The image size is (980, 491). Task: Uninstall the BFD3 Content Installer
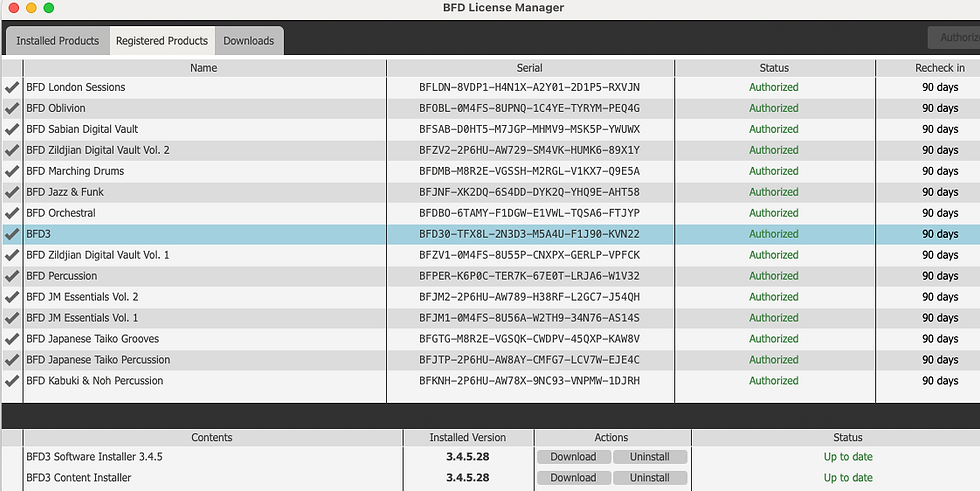649,478
